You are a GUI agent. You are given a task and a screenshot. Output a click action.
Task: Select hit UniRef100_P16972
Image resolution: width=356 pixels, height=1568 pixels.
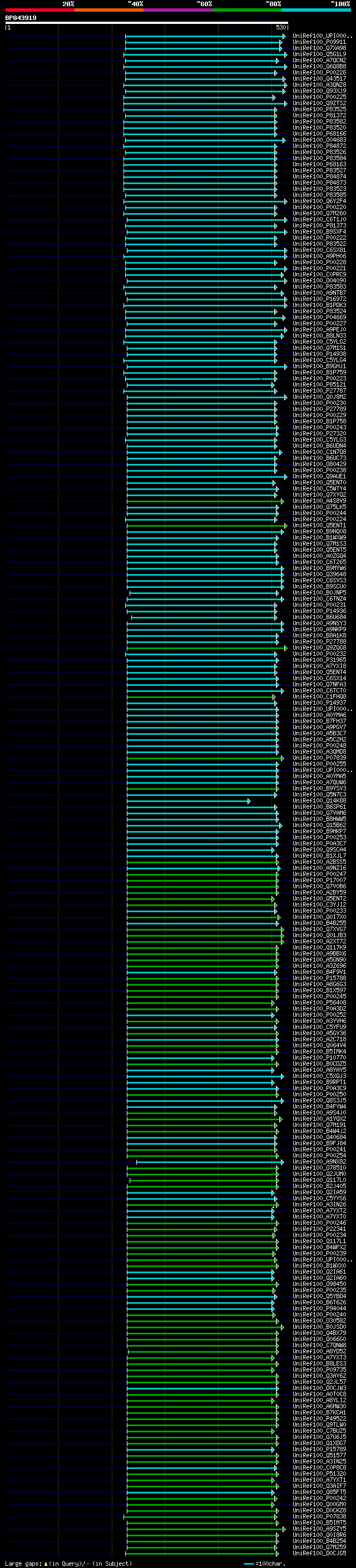click(x=319, y=299)
